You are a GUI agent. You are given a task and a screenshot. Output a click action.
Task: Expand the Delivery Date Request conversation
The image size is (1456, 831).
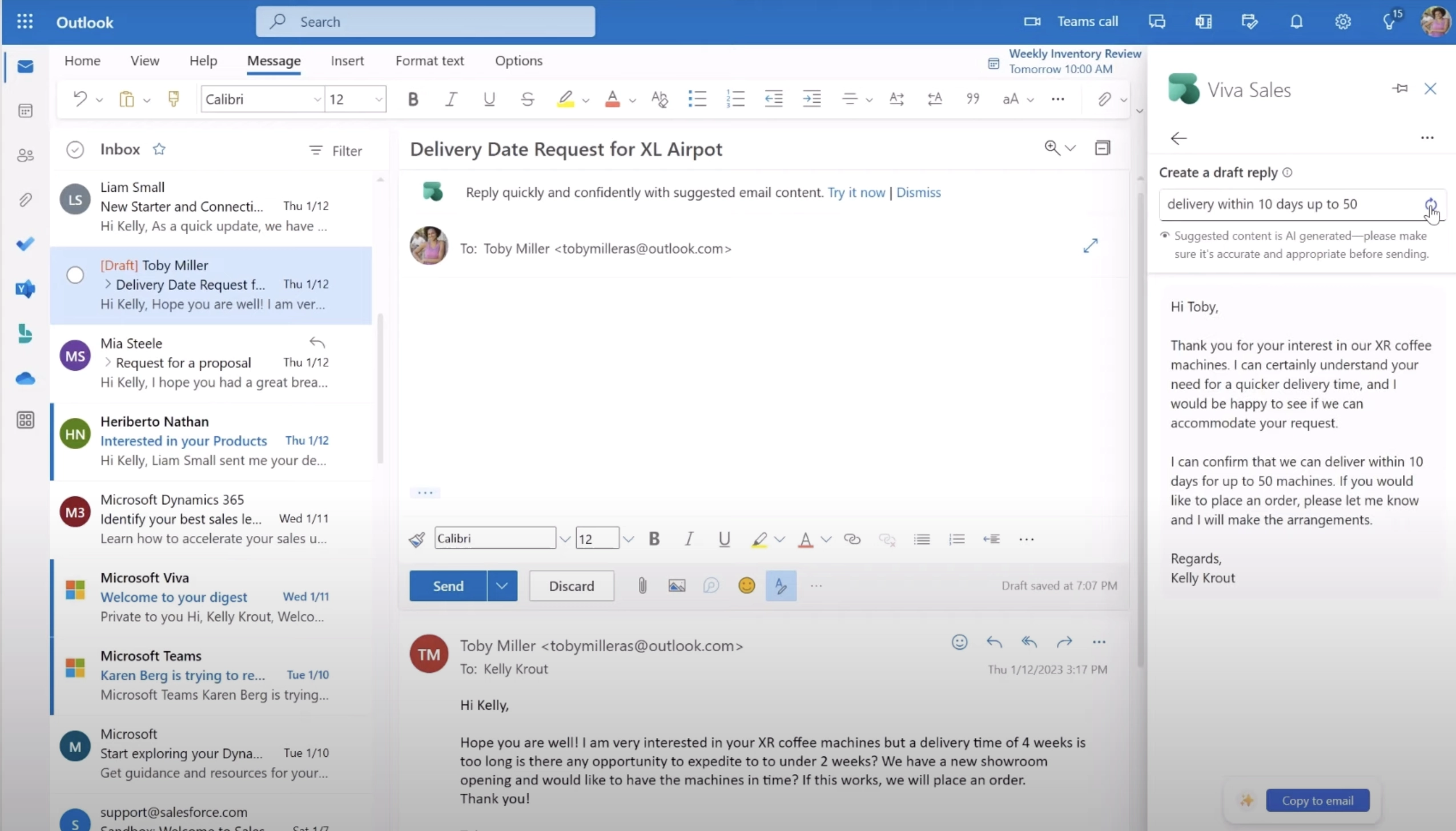click(107, 284)
